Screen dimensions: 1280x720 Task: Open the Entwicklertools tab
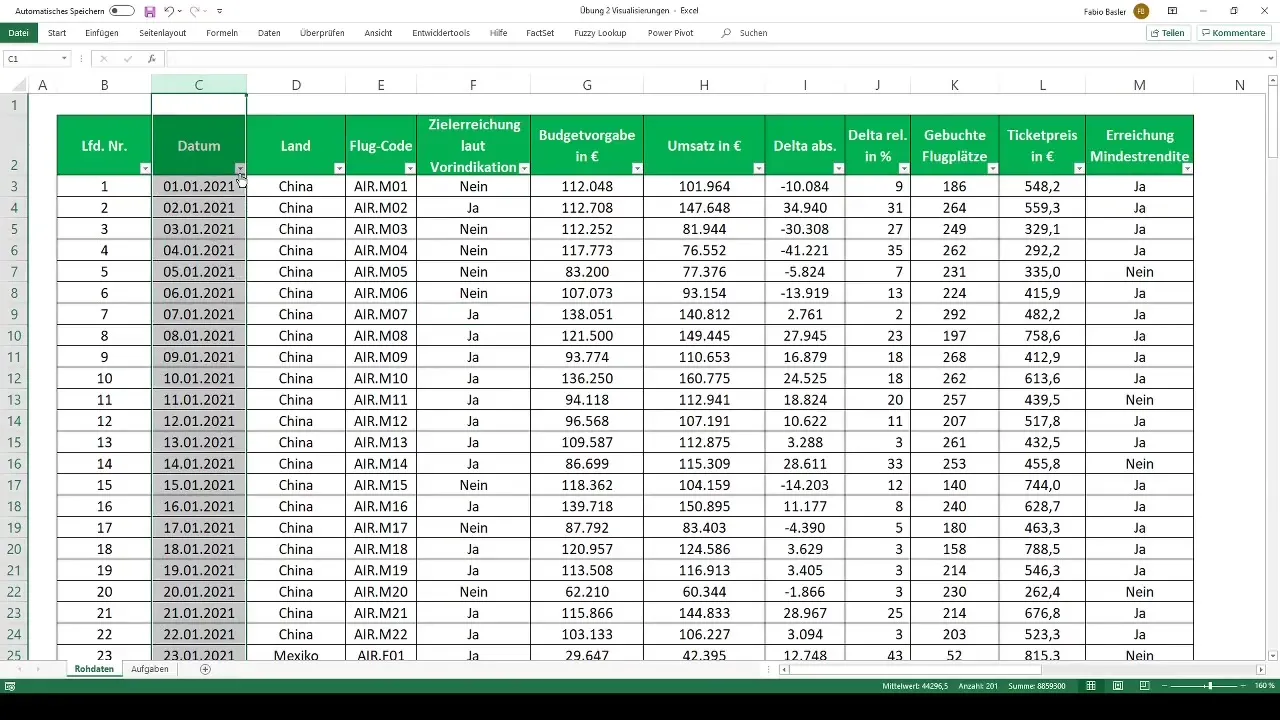[x=441, y=33]
